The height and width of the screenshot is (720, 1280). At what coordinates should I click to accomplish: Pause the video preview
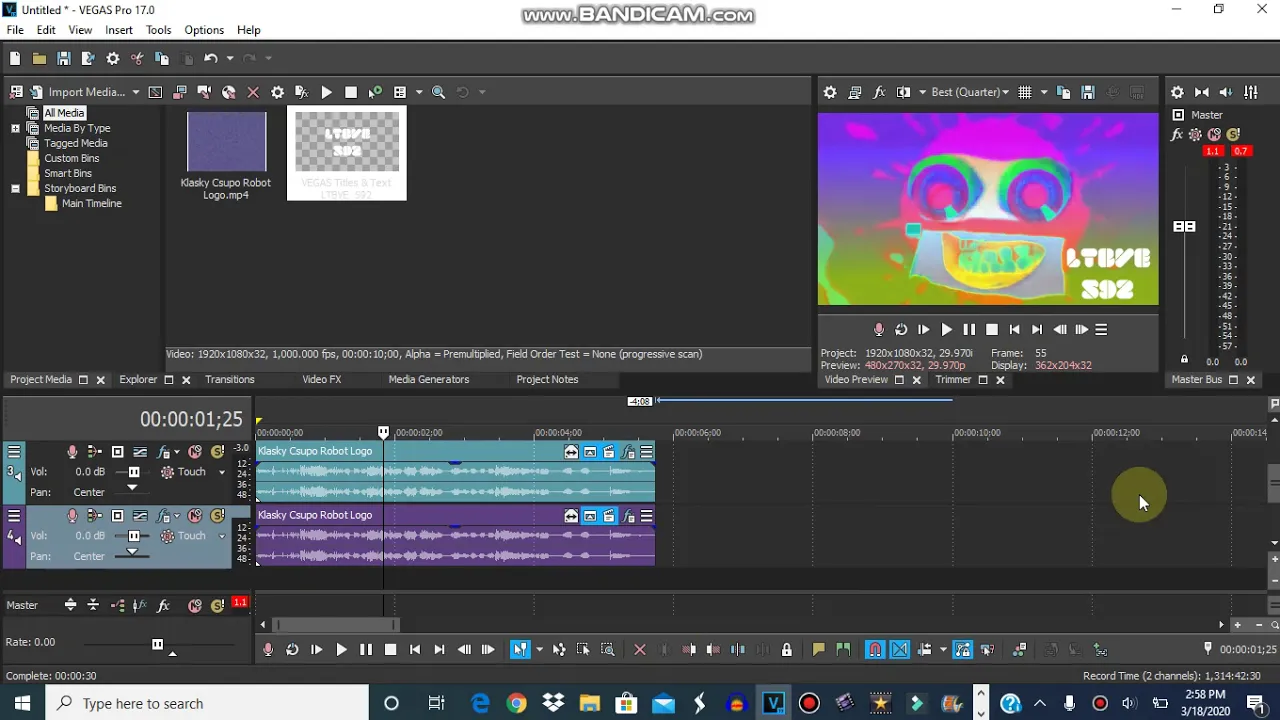969,330
